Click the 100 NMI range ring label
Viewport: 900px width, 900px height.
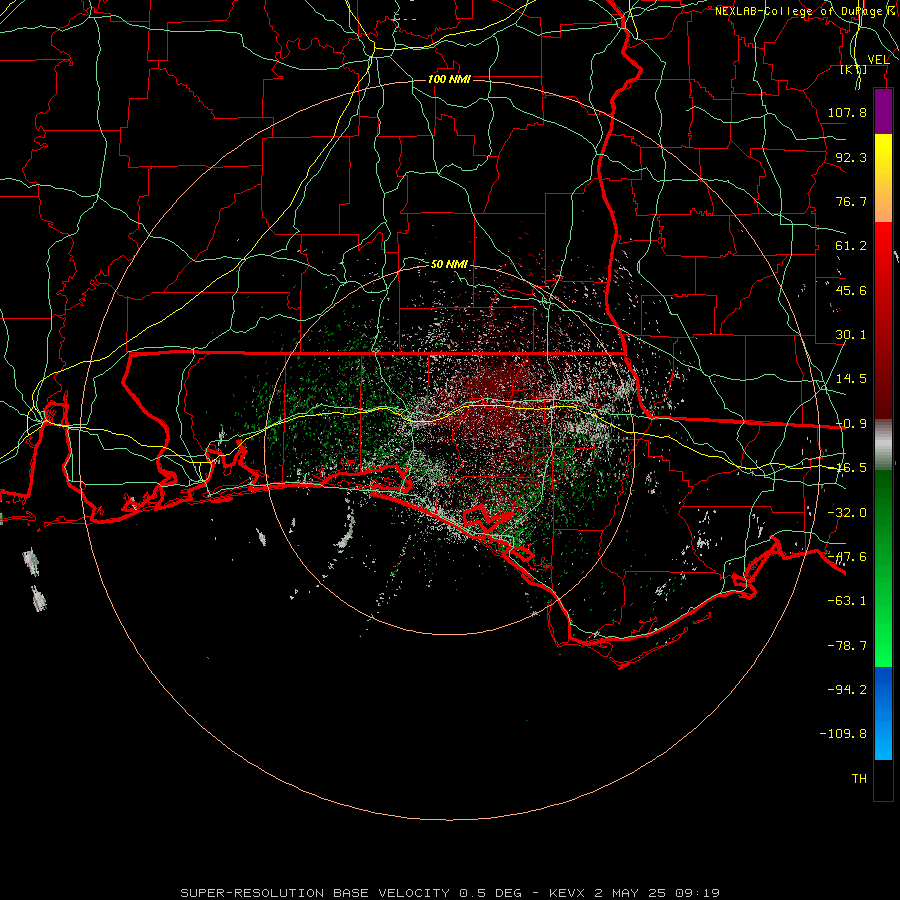click(x=449, y=79)
